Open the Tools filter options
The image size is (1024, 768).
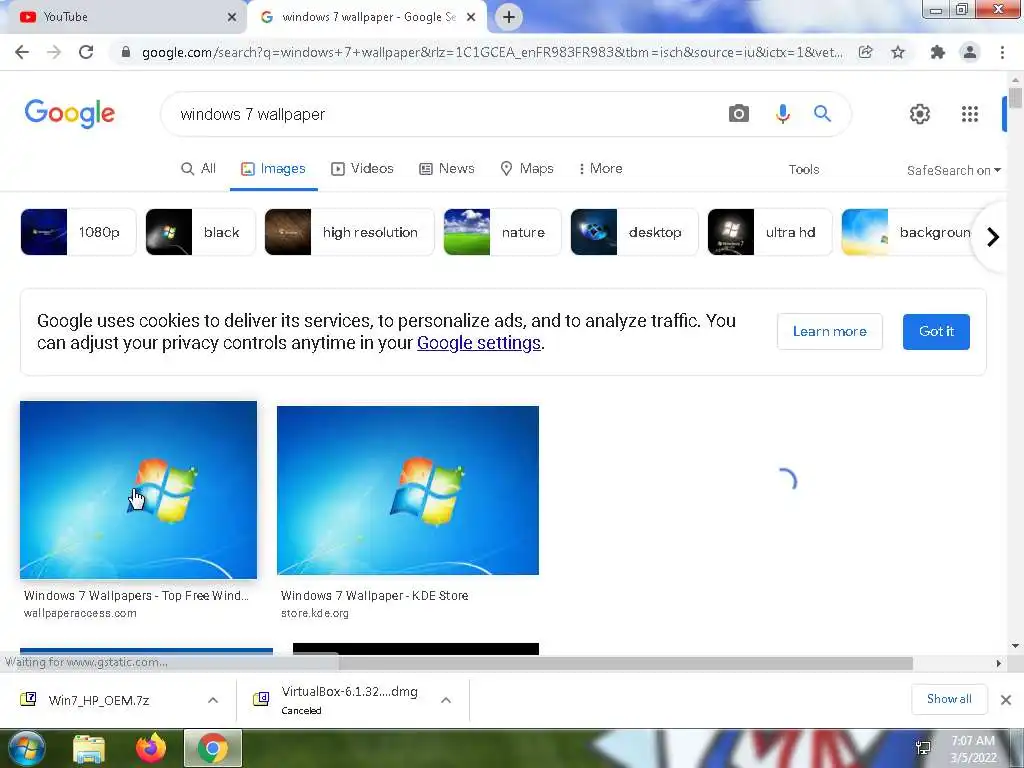[804, 170]
